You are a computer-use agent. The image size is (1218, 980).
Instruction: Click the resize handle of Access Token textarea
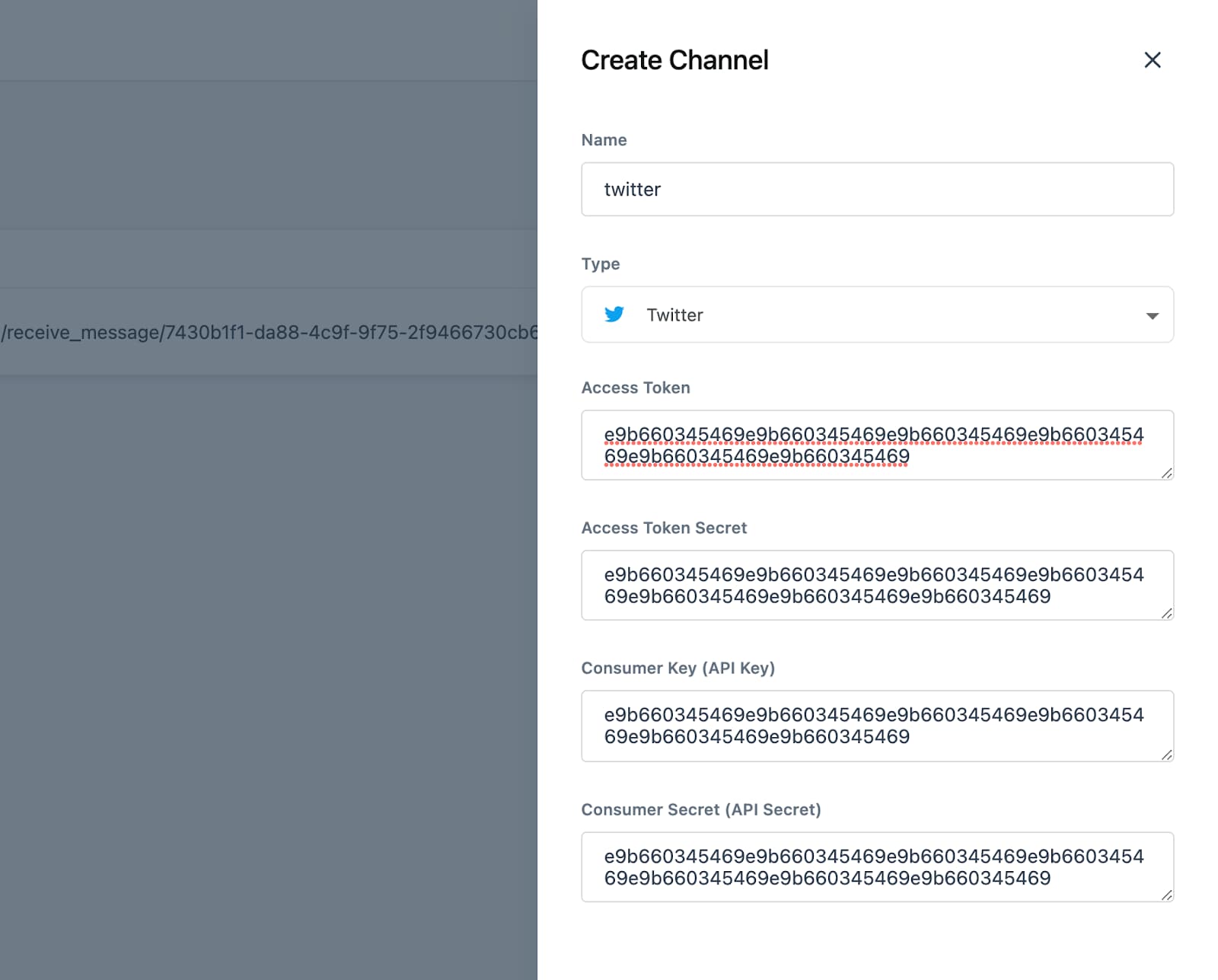[1167, 473]
